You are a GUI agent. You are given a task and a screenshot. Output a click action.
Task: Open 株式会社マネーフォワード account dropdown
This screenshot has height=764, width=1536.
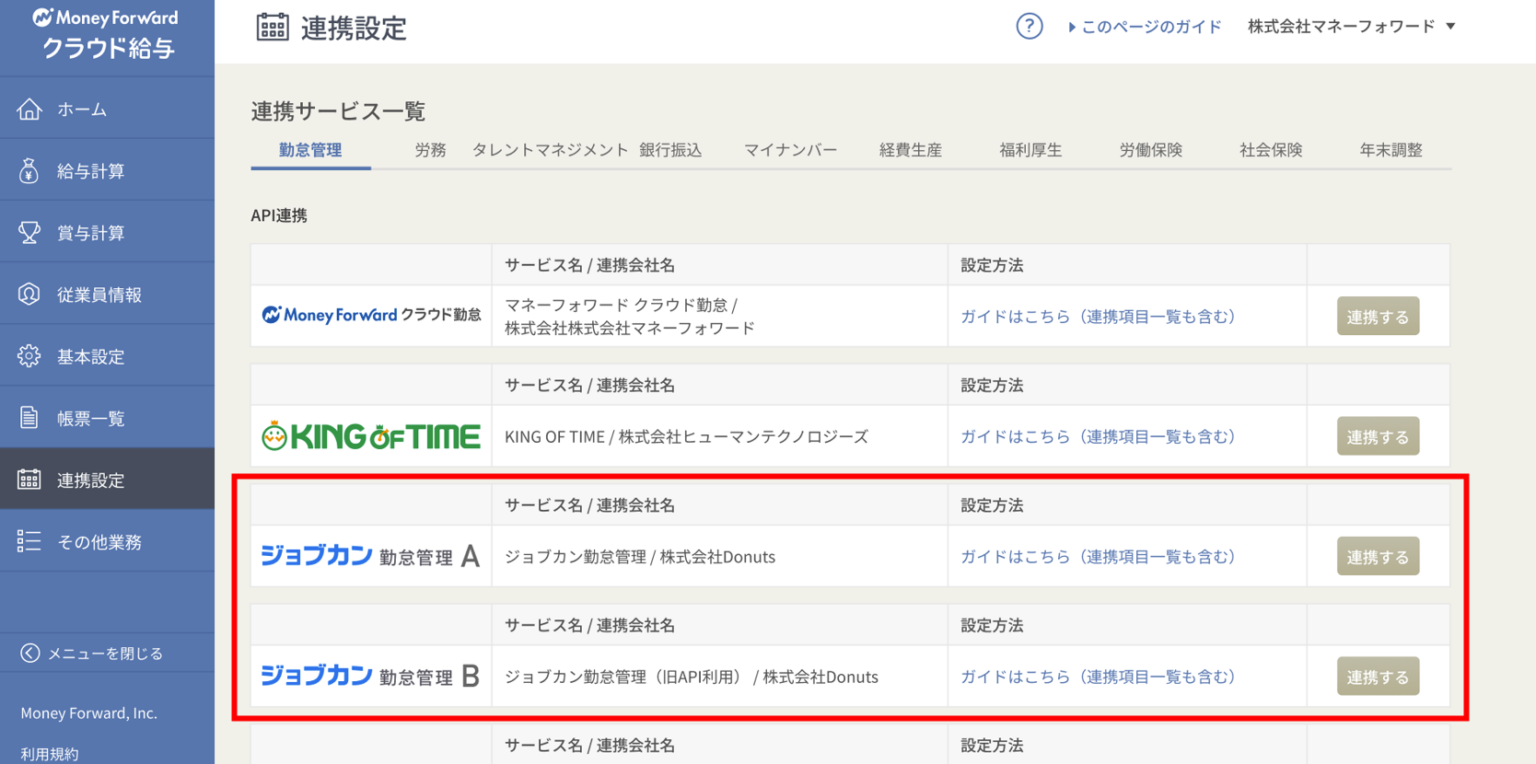(1351, 26)
